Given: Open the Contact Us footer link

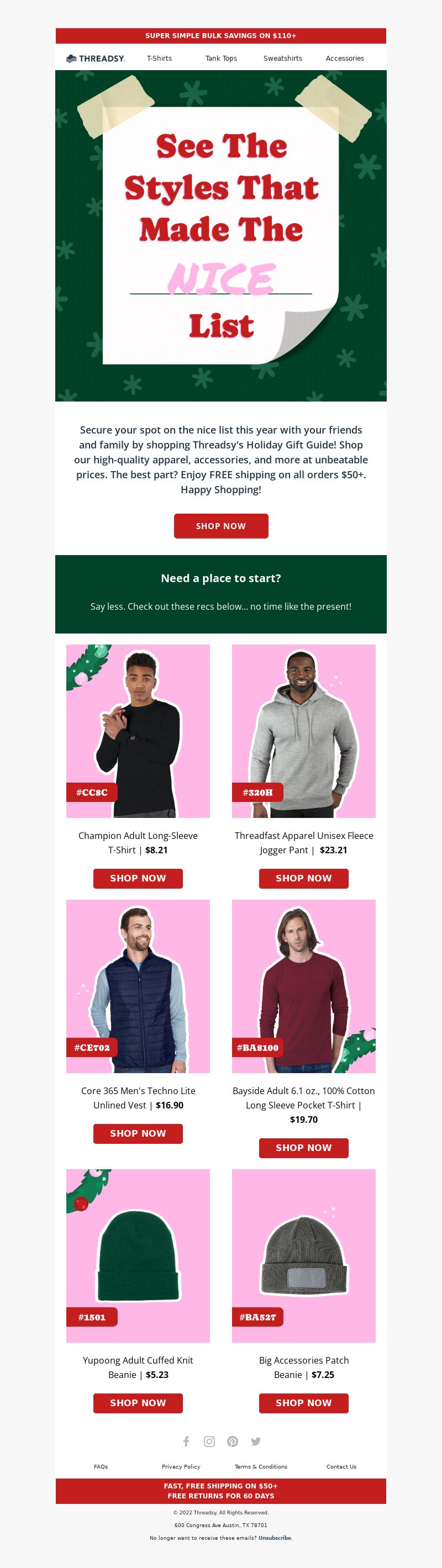Looking at the screenshot, I should 341,1466.
